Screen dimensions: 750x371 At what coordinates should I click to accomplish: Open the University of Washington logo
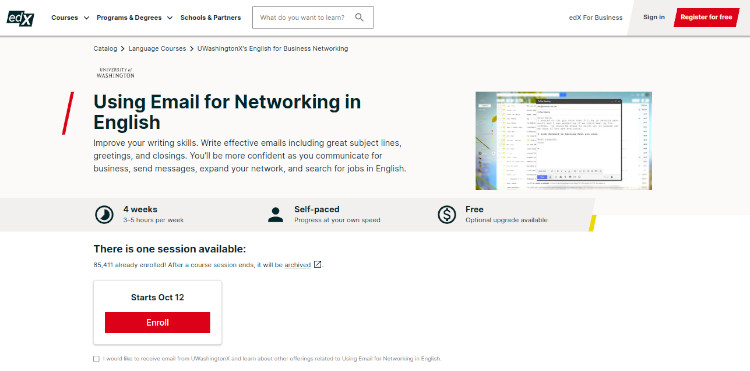[115, 73]
